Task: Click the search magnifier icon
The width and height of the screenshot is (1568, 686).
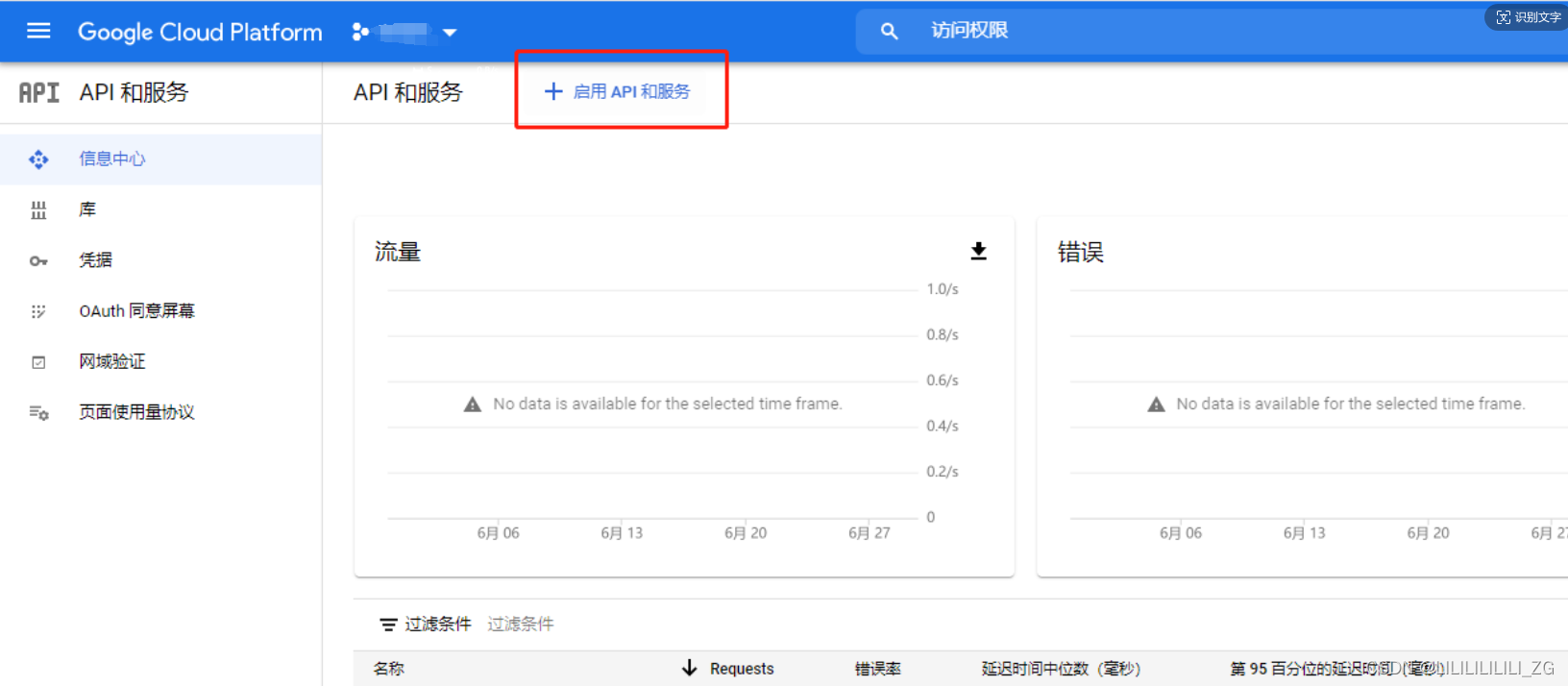Action: (x=890, y=31)
